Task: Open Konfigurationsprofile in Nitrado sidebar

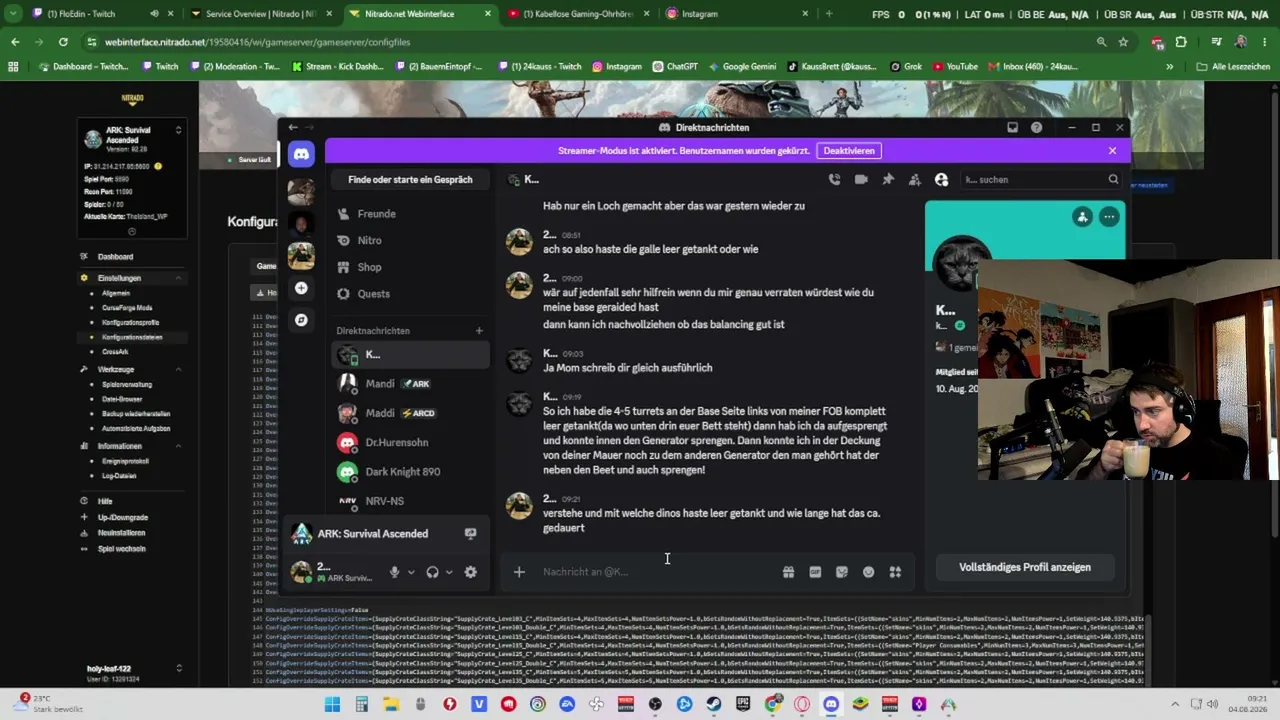Action: [130, 323]
